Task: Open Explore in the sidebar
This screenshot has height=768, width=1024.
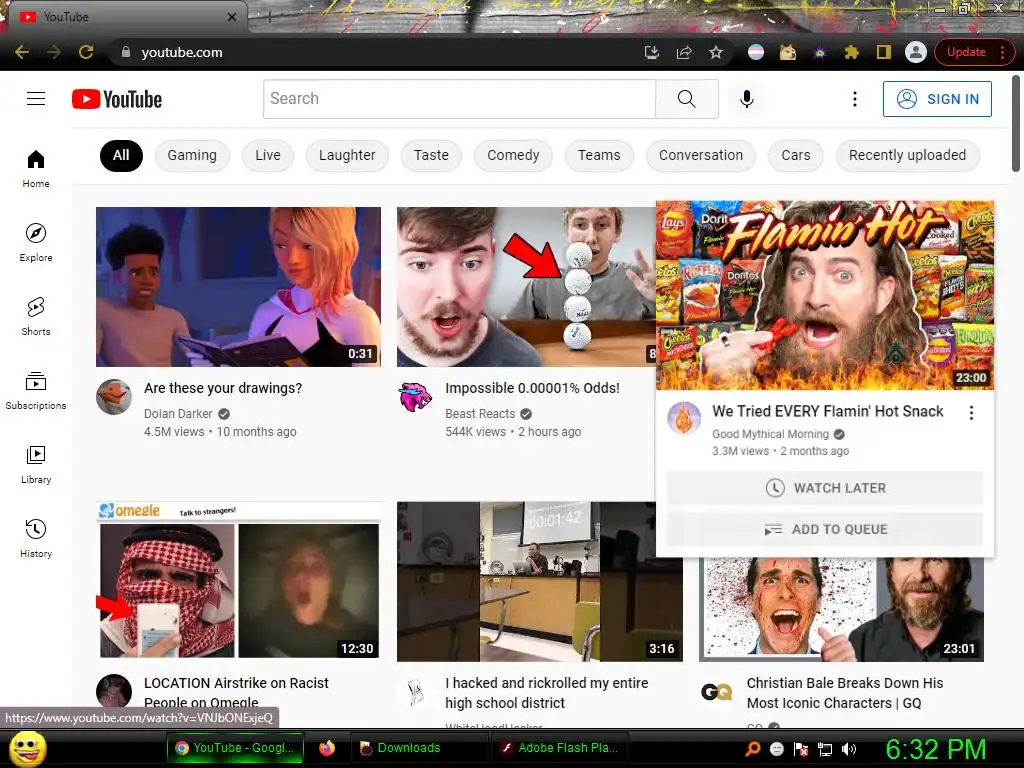Action: click(36, 242)
